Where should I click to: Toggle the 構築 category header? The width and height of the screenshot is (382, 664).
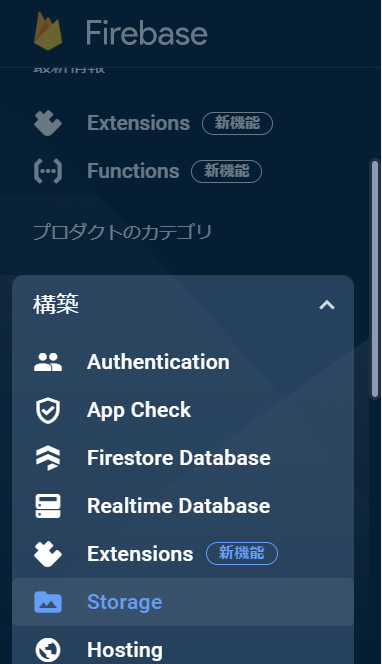(183, 305)
